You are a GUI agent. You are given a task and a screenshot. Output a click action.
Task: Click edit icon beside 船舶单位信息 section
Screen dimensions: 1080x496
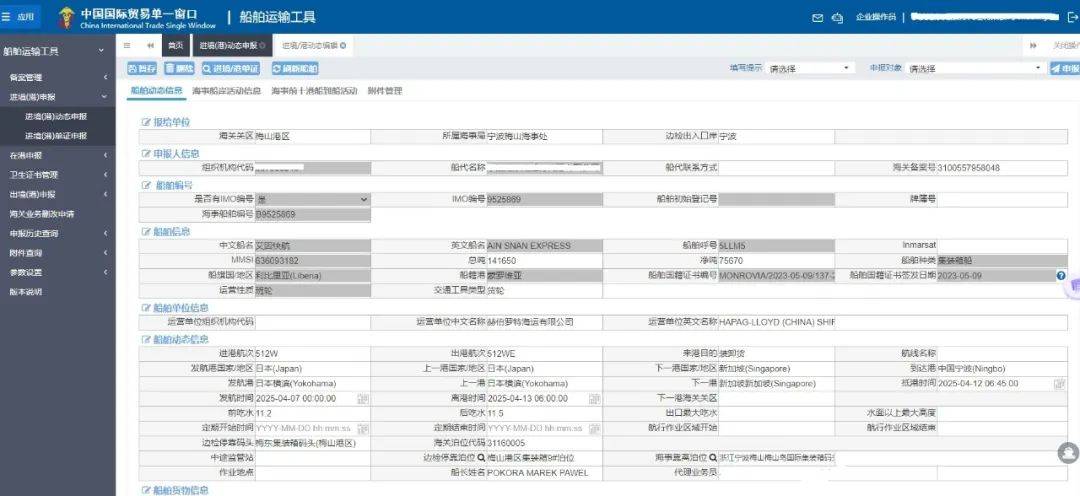click(146, 308)
